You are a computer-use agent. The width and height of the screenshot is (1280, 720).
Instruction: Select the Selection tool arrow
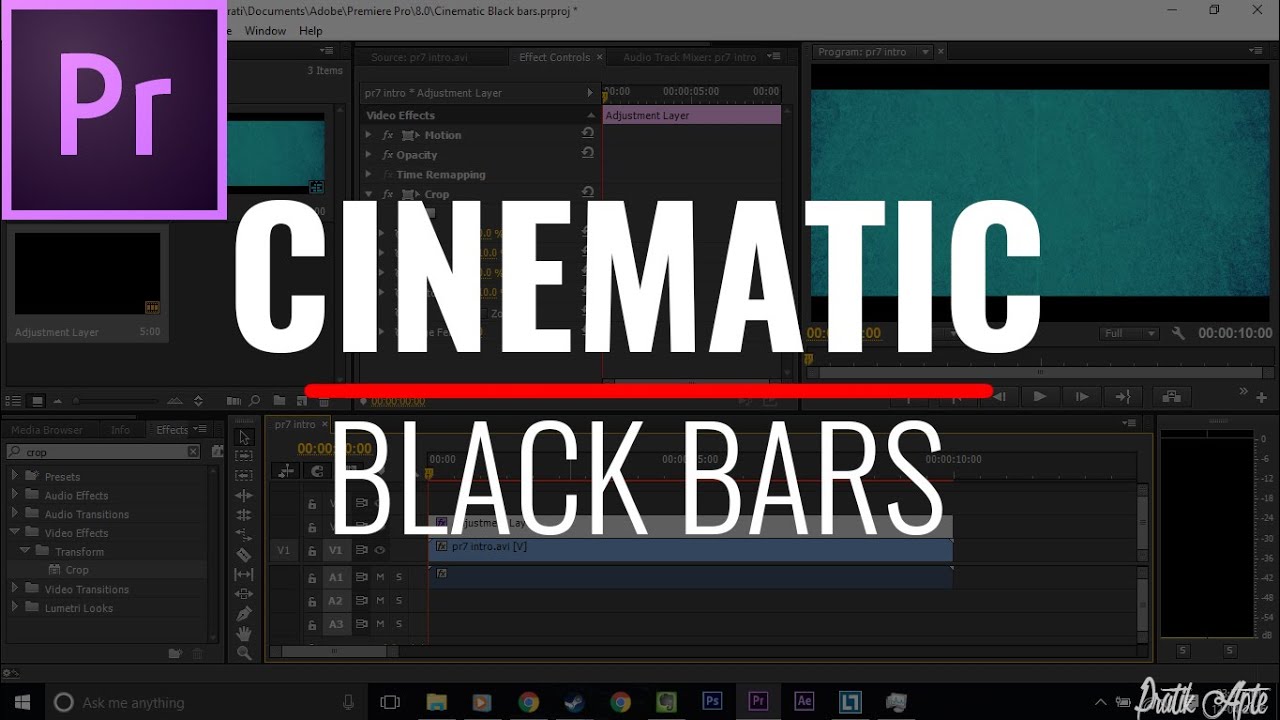pos(244,437)
